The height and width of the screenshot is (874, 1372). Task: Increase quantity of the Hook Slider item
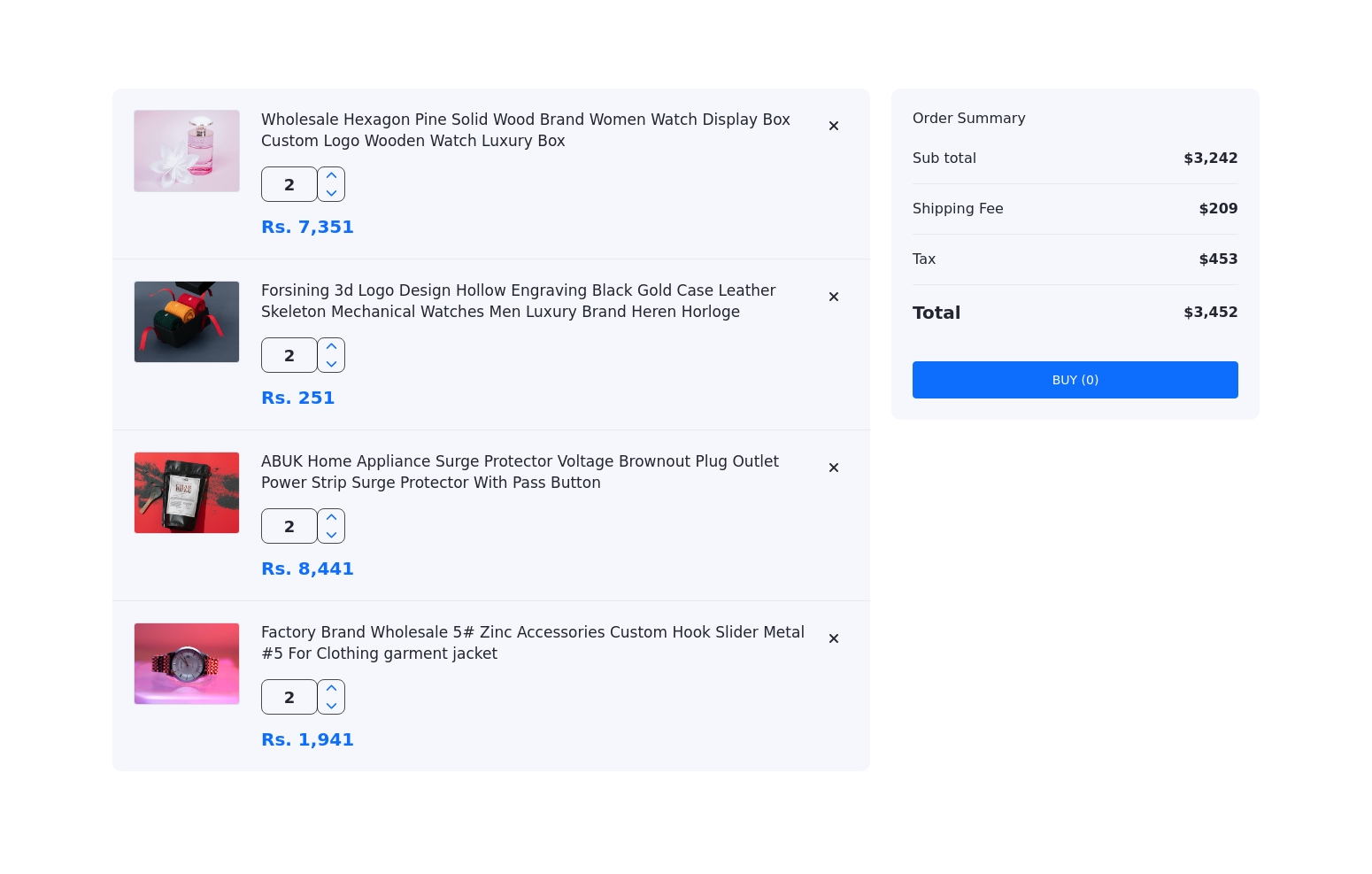(331, 688)
